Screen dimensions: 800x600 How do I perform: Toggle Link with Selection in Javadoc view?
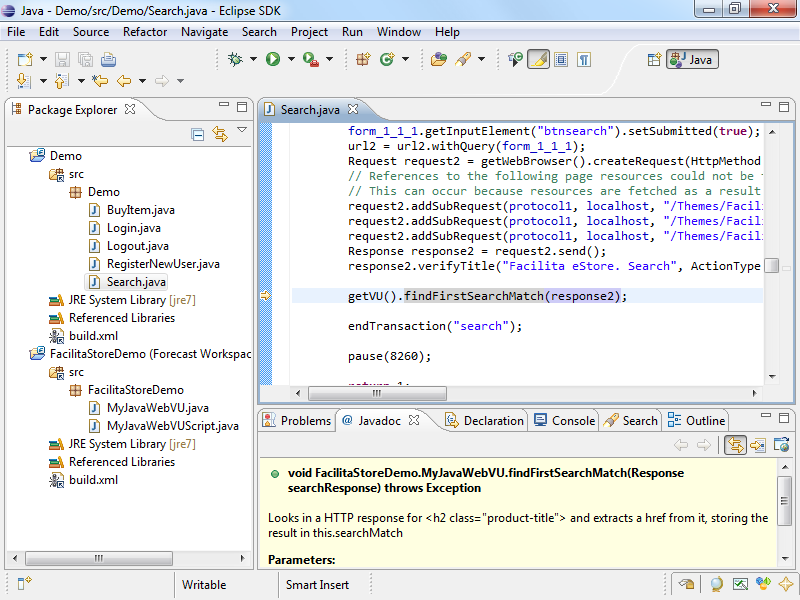point(735,445)
